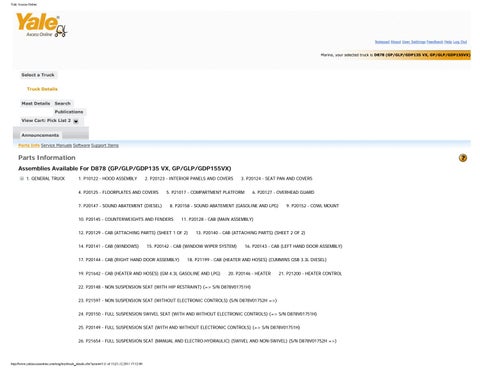This screenshot has width=480, height=371.
Task: Open View Cart: Pick List 2
Action: [46, 120]
